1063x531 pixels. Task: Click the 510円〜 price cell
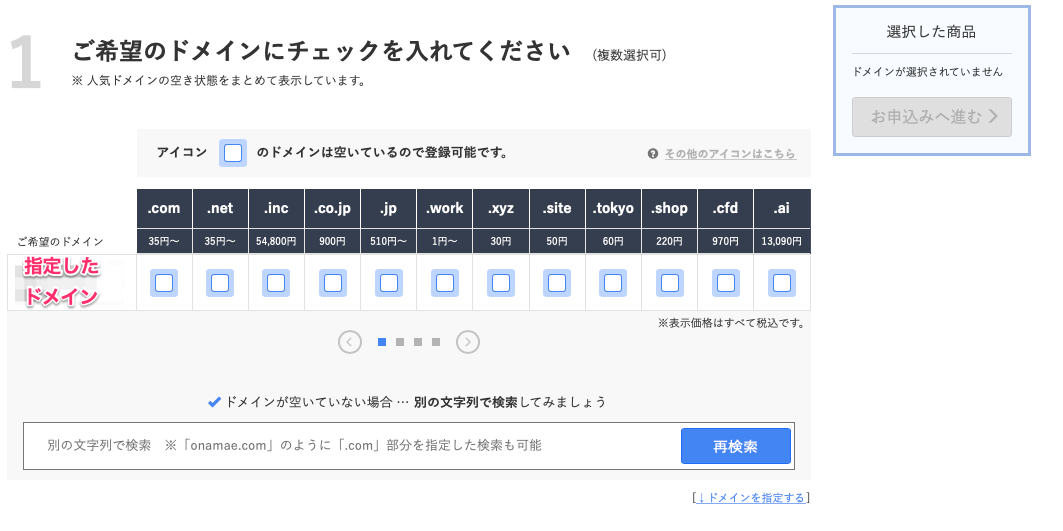pos(388,241)
